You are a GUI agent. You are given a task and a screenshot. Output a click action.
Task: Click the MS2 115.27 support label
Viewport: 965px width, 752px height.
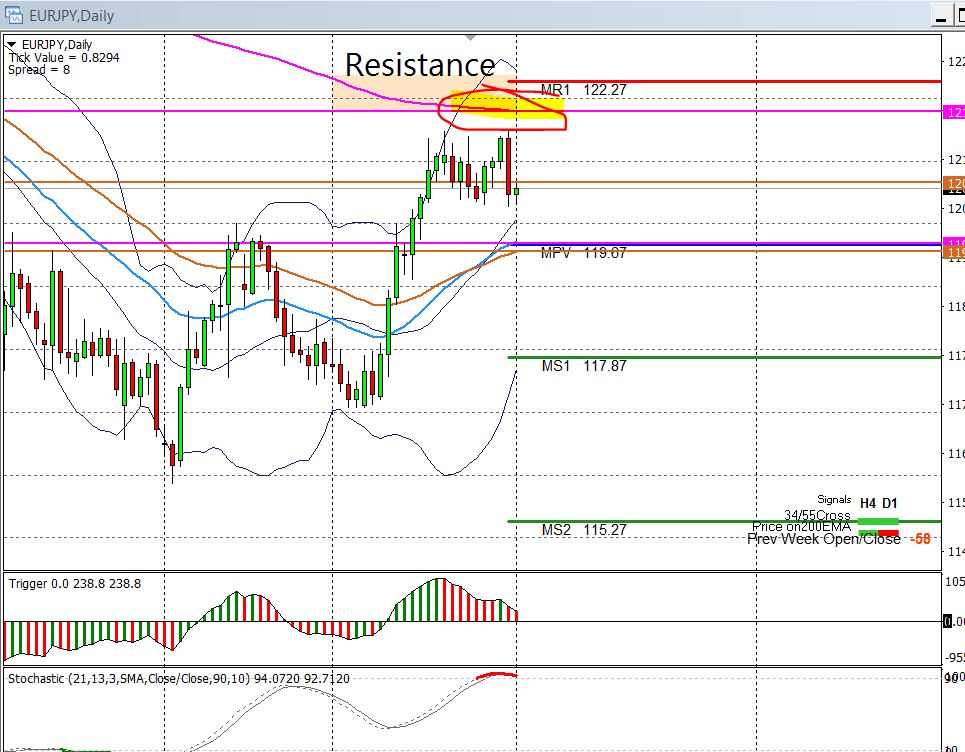tap(583, 530)
